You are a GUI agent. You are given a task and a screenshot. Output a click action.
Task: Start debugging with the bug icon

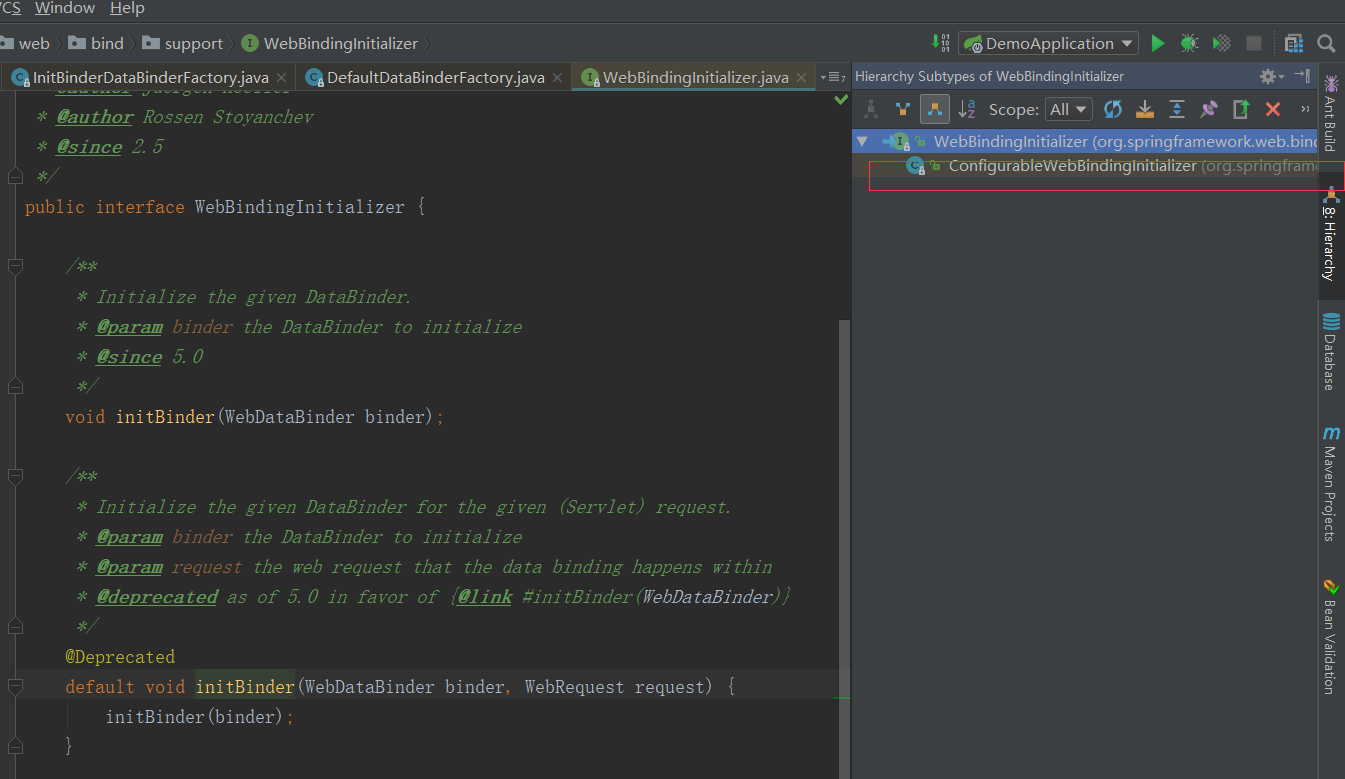click(x=1189, y=43)
